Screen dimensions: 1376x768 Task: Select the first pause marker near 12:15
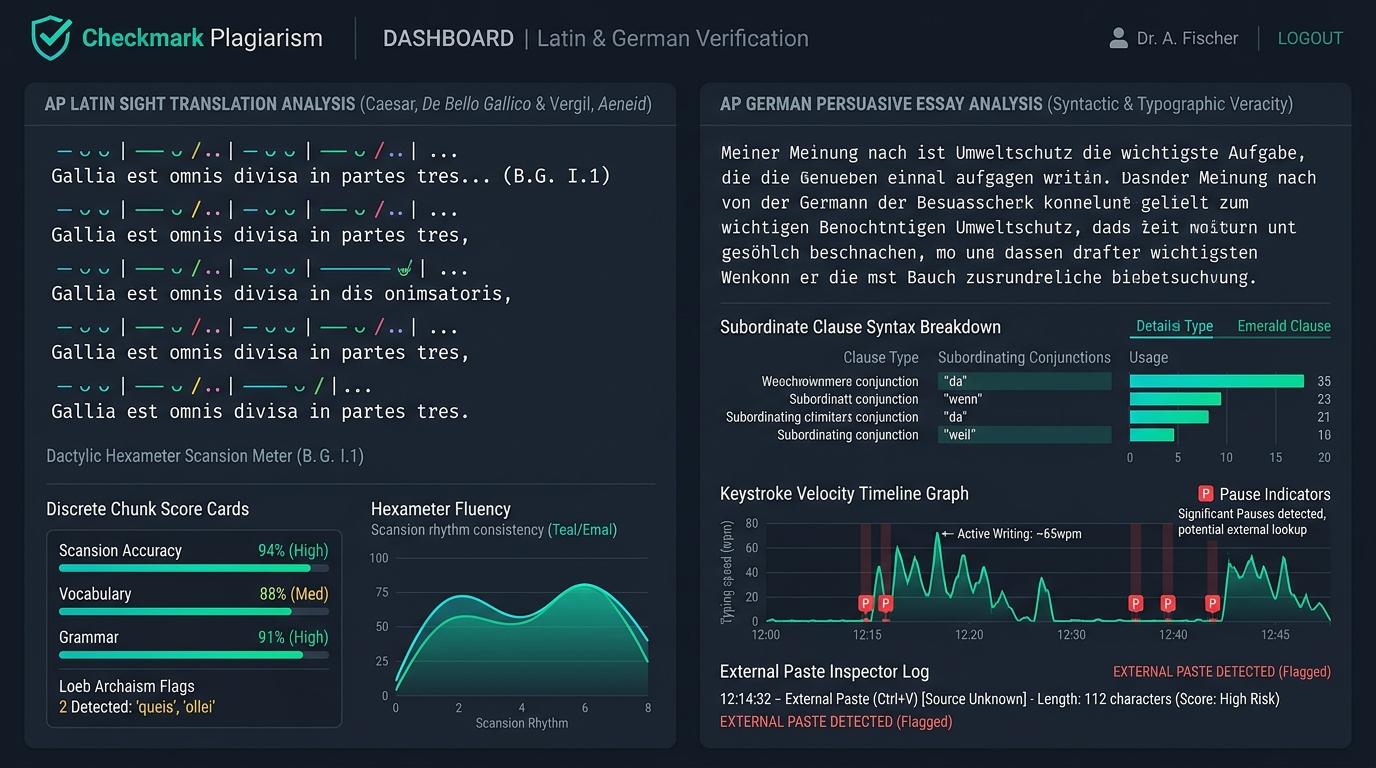pyautogui.click(x=866, y=603)
